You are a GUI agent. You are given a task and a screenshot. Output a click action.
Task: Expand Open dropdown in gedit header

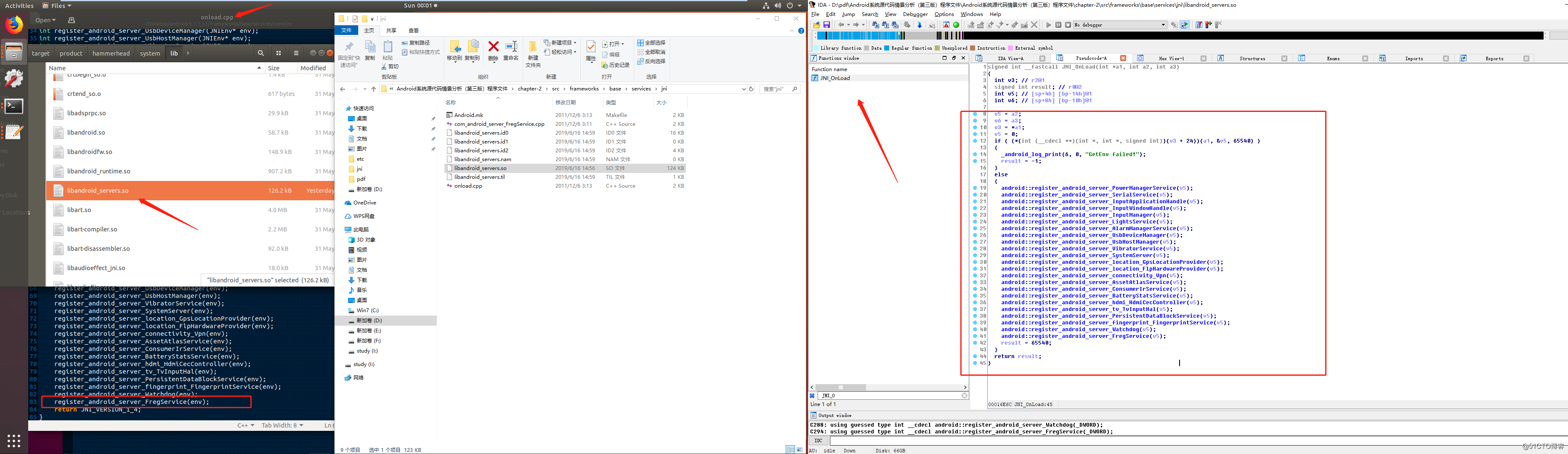(45, 20)
